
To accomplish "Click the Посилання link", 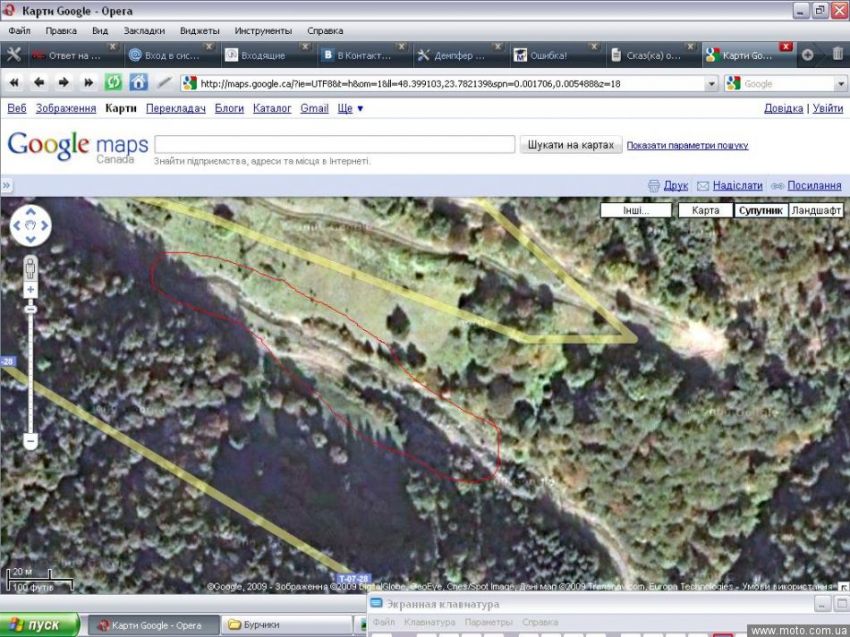I will (814, 186).
